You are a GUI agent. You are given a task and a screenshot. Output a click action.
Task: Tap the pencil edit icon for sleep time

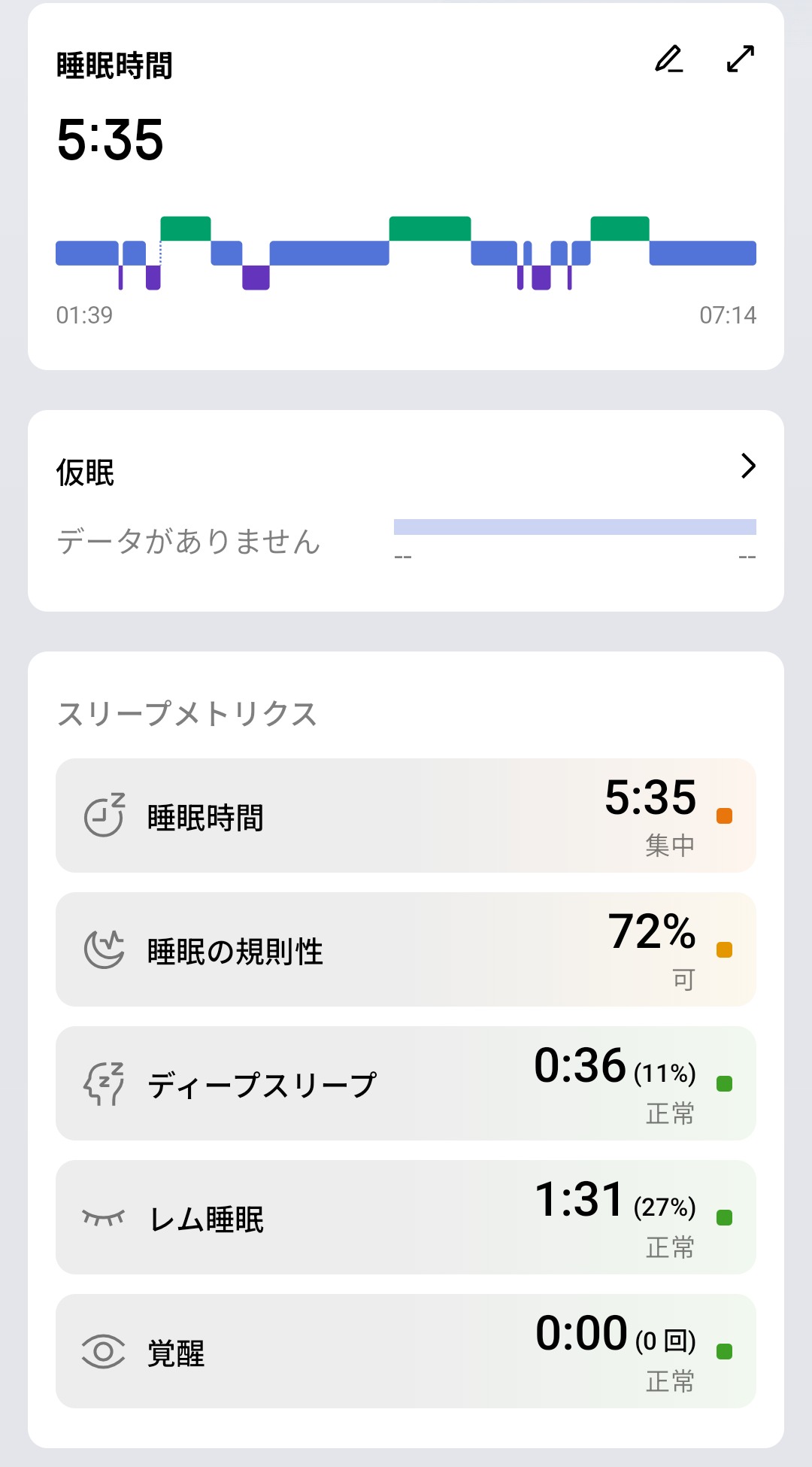(x=668, y=59)
